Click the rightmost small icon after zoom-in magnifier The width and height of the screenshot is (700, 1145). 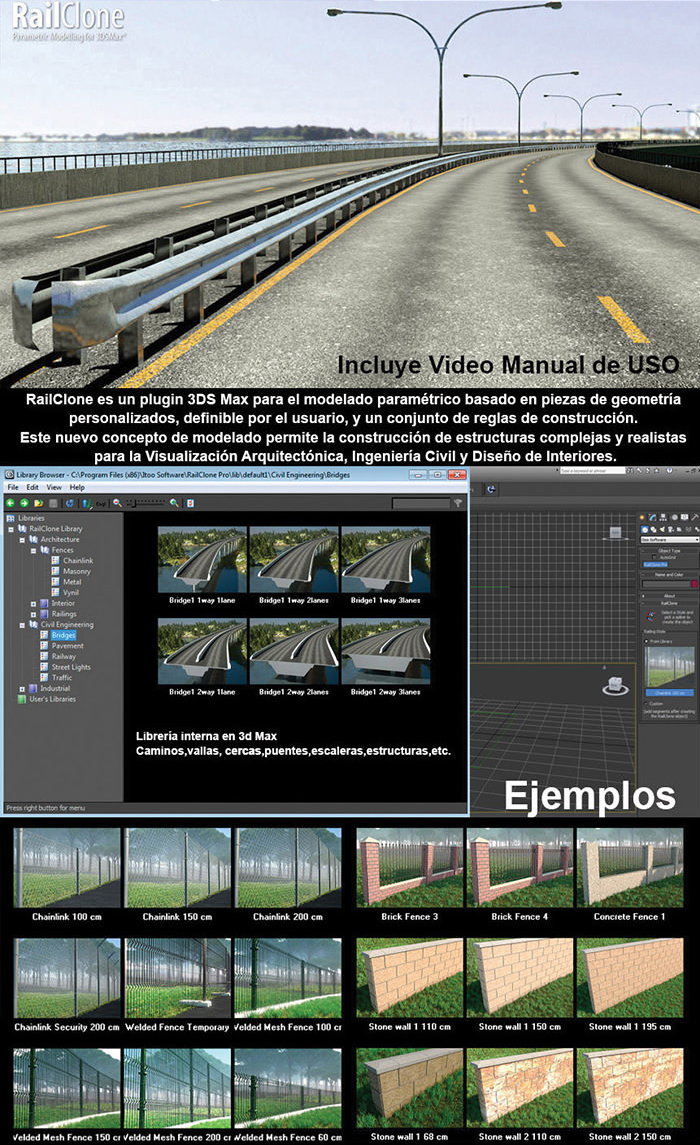pyautogui.click(x=191, y=503)
